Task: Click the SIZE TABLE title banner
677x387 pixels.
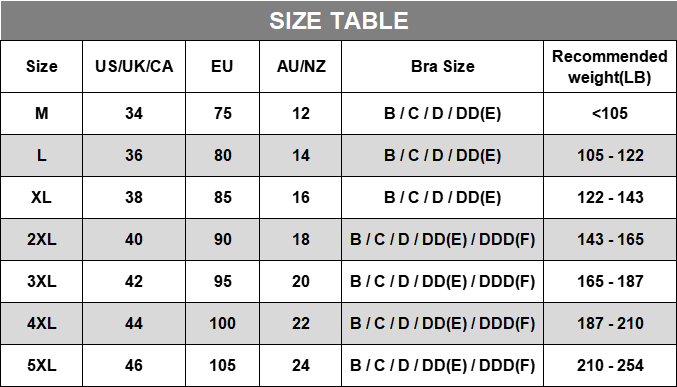Action: pyautogui.click(x=338, y=20)
